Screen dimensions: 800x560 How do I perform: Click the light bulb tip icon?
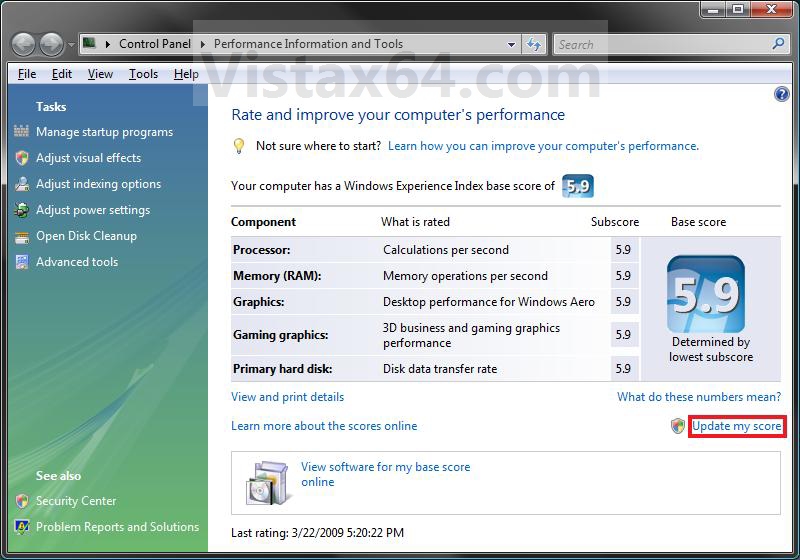click(x=238, y=146)
